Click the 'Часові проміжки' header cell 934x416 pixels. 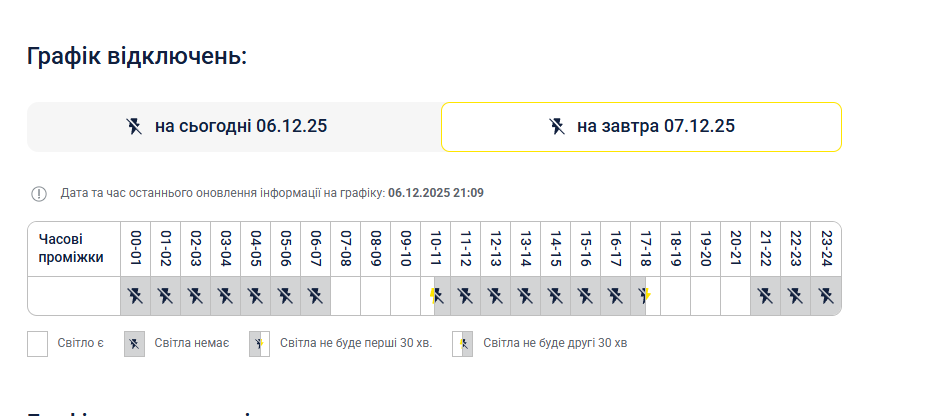pos(73,249)
